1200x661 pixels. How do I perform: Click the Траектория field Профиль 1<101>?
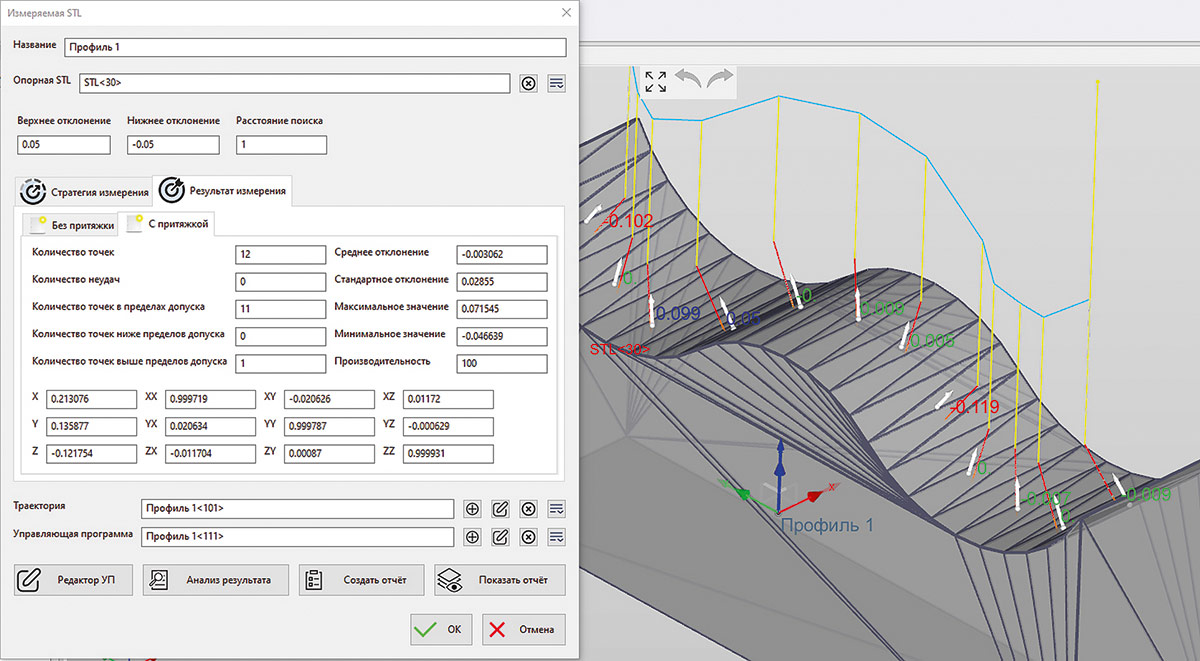(298, 508)
